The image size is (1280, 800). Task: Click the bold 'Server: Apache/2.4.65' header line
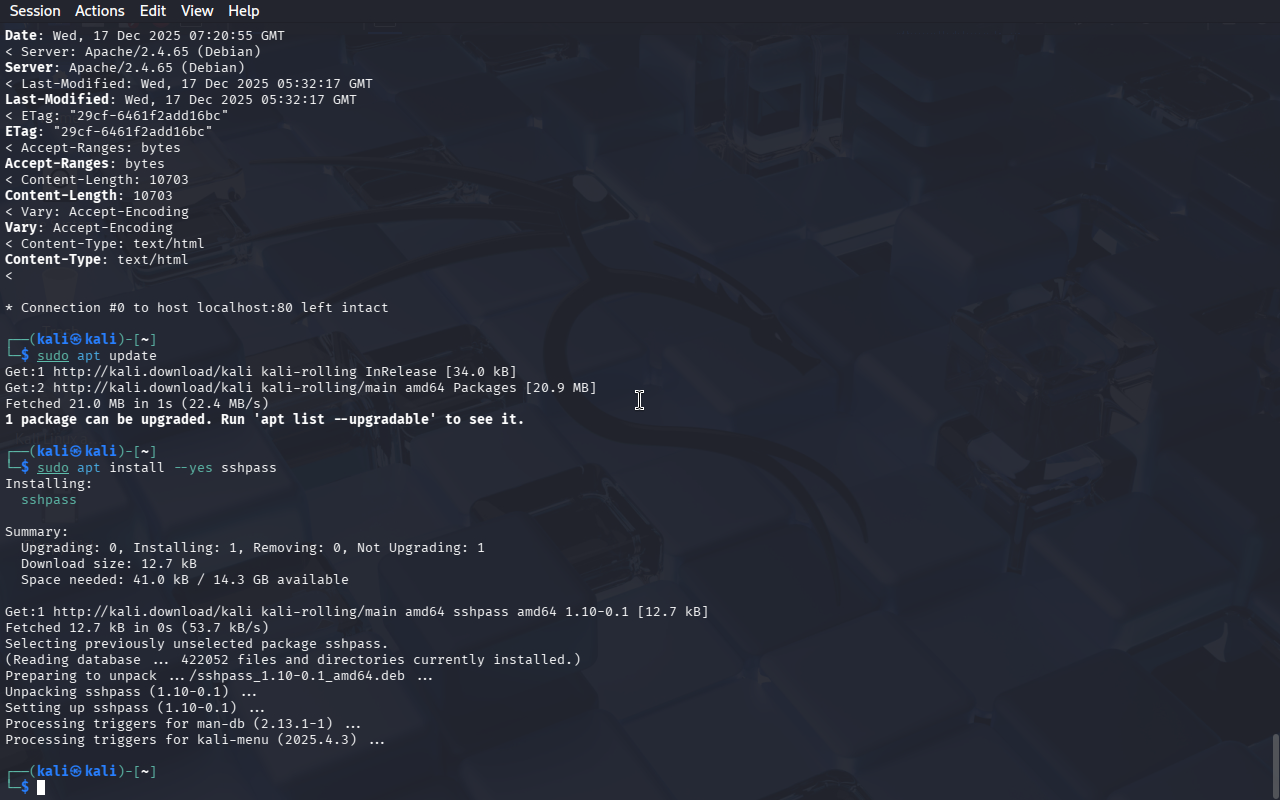pos(125,68)
